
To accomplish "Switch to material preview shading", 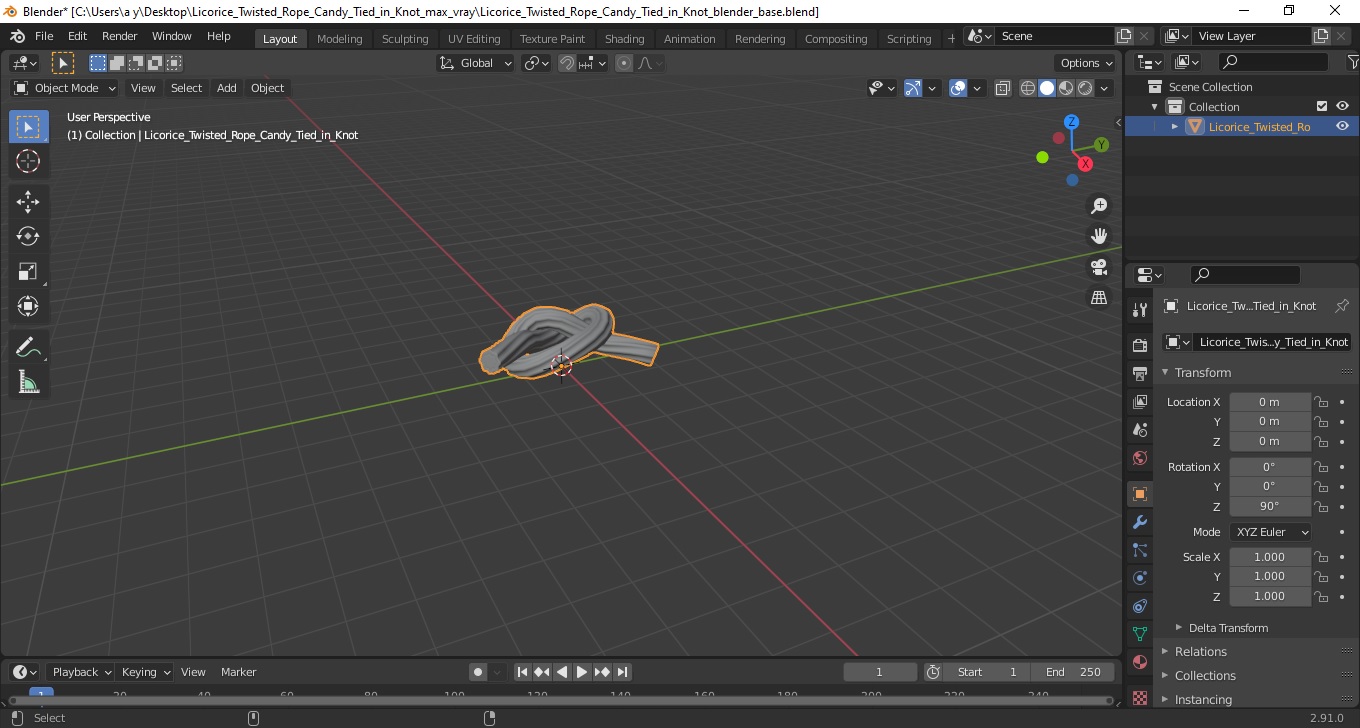I will point(1066,88).
